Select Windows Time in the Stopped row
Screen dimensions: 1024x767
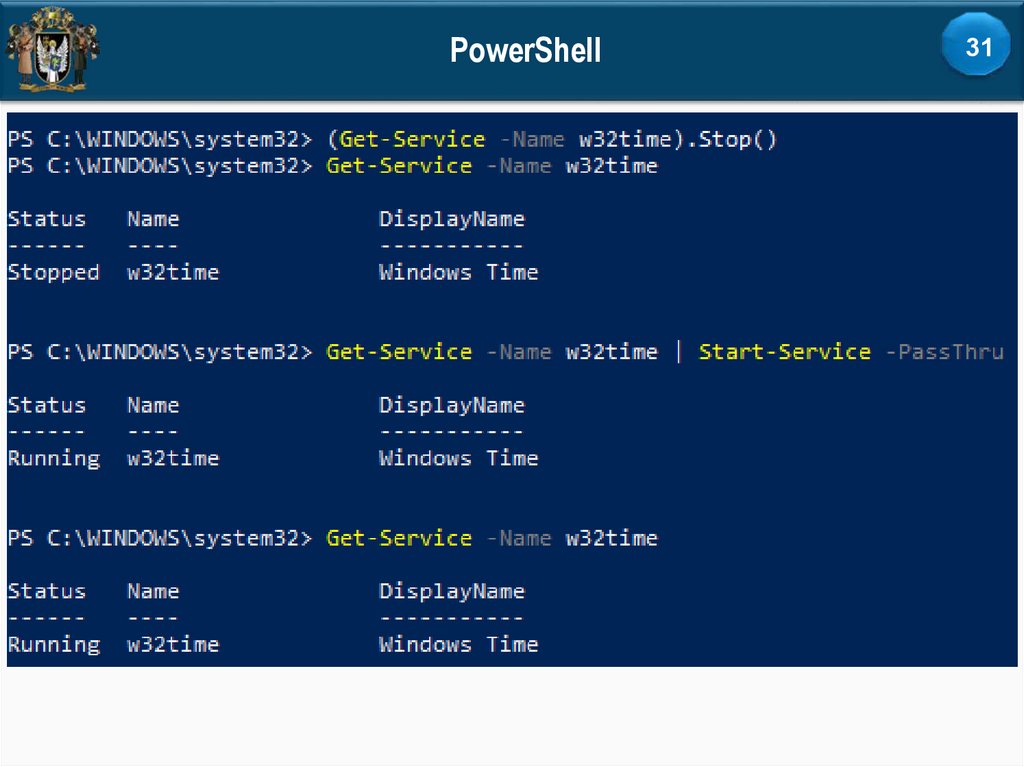458,272
